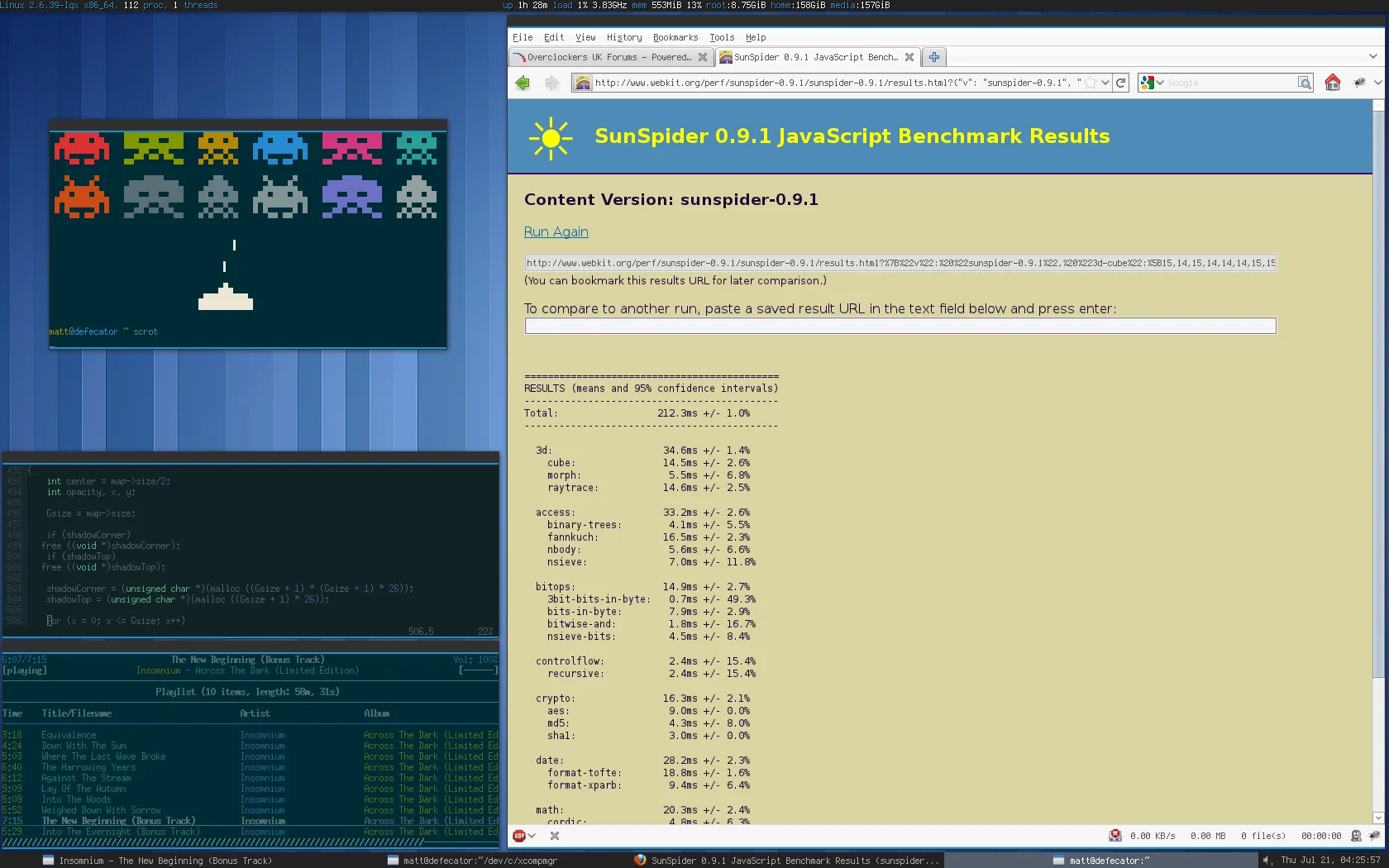
Task: Open the search engine selector dropdown
Action: pos(1160,83)
